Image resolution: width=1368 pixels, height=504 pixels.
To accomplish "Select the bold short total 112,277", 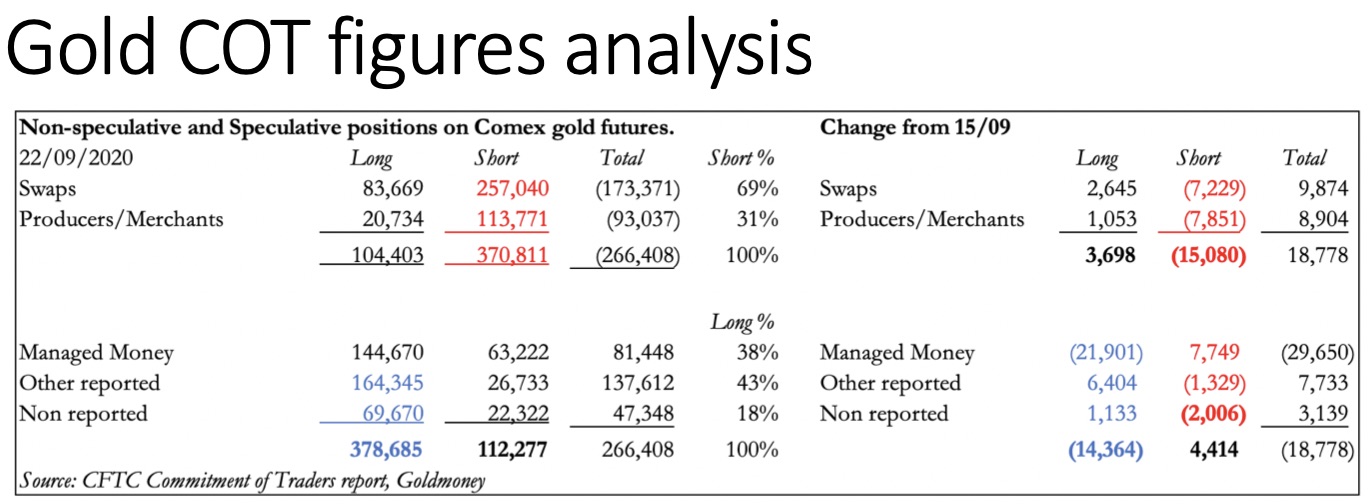I will click(512, 449).
